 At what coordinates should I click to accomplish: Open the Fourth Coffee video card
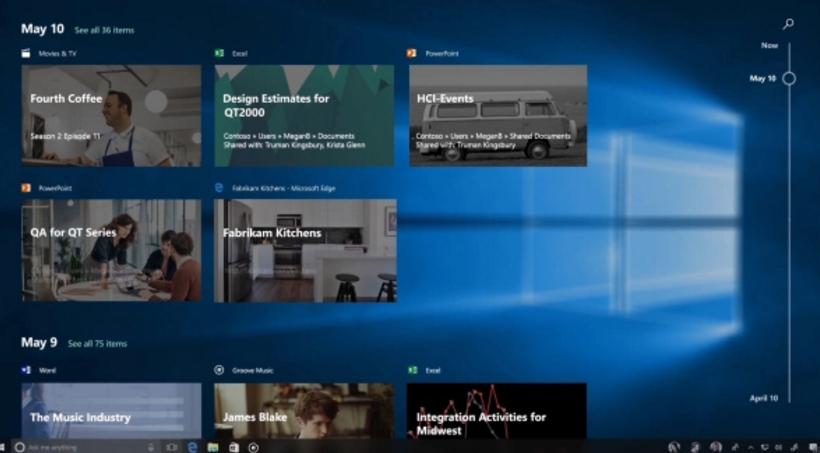pyautogui.click(x=111, y=116)
